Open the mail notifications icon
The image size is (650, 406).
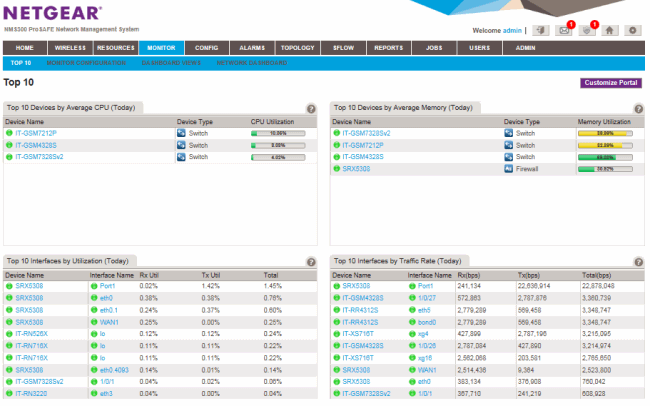565,31
